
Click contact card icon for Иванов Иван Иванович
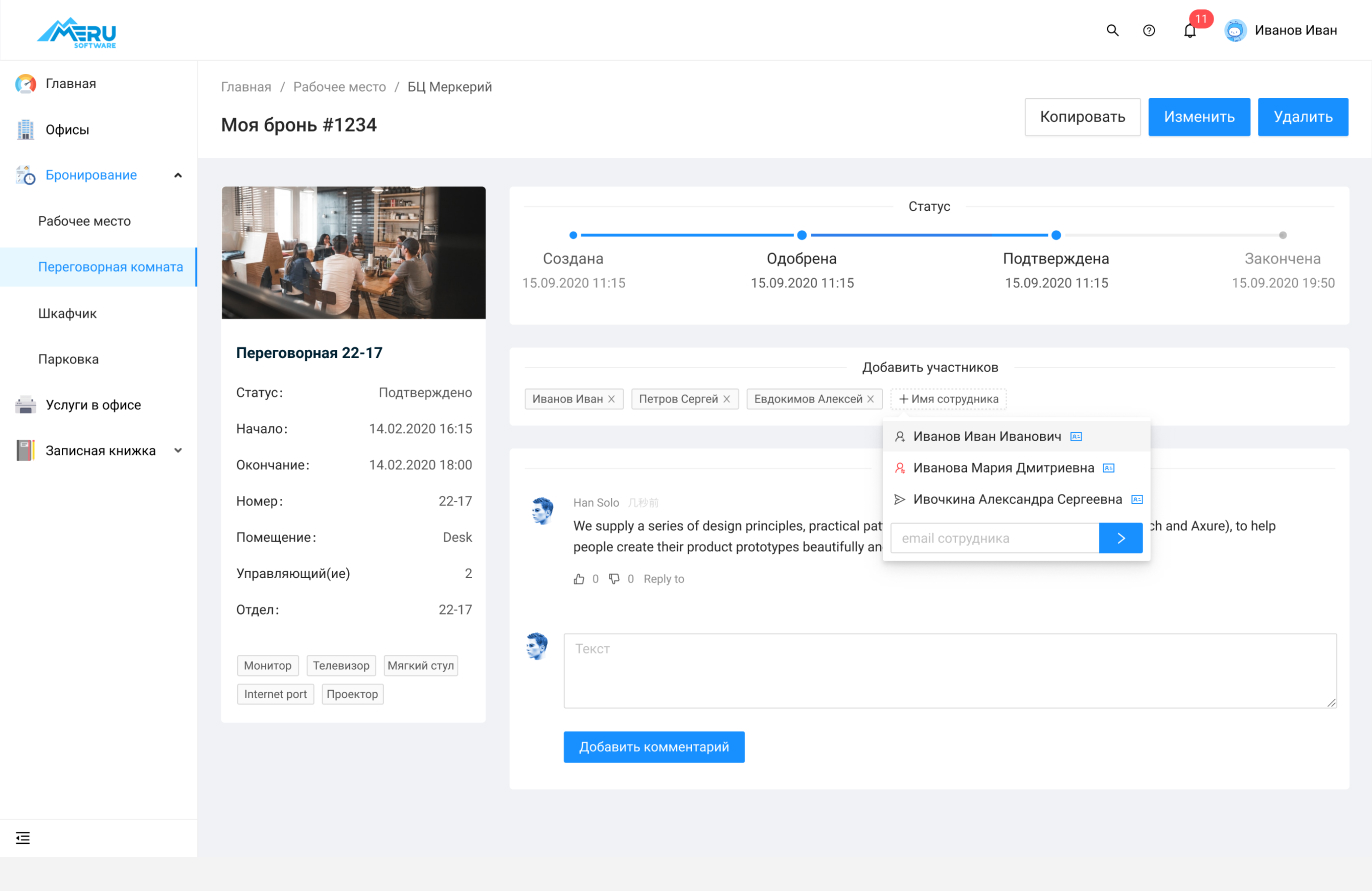point(1077,437)
